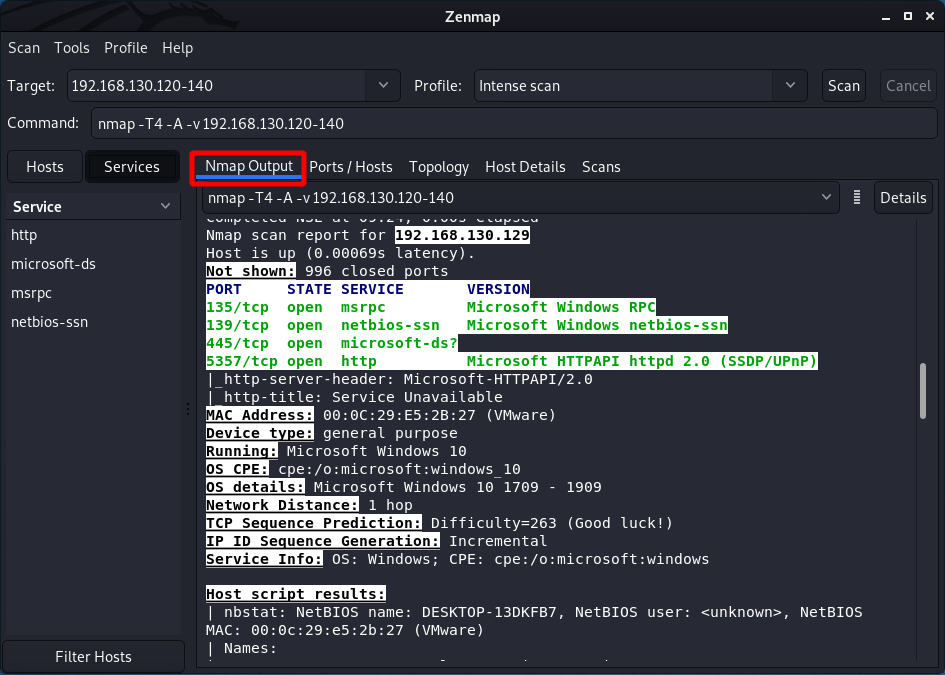Select the msrpc service

click(93, 293)
